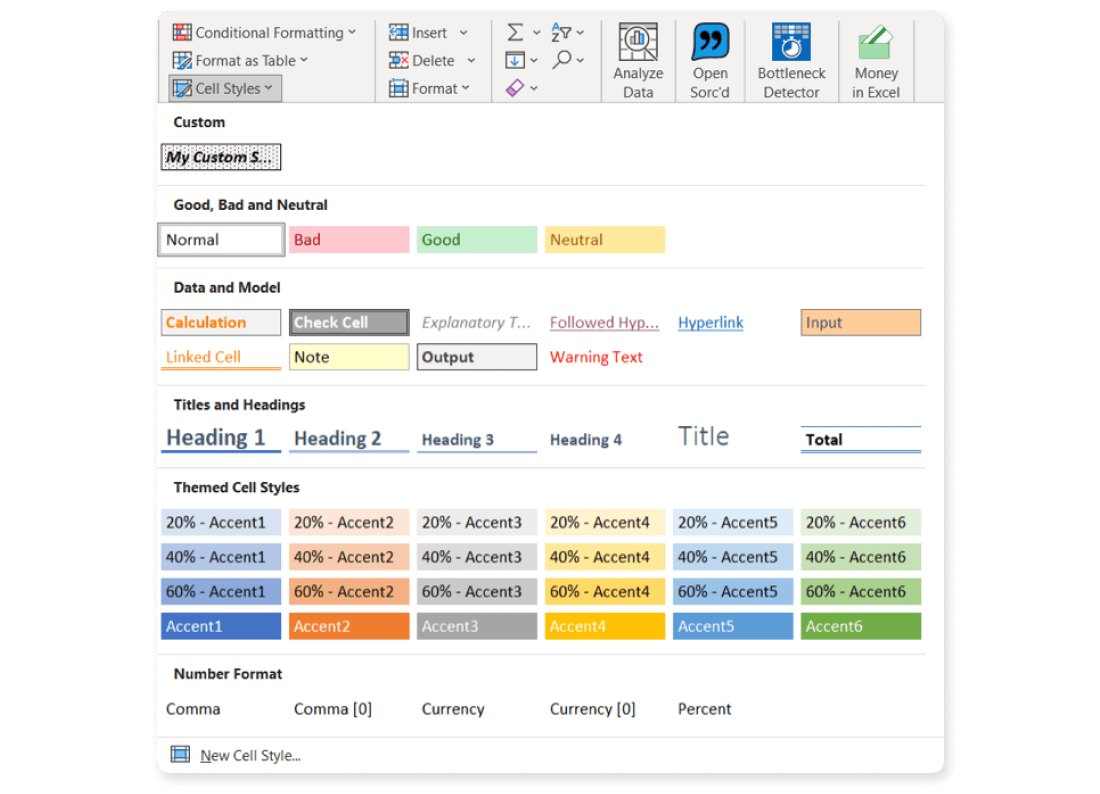The height and width of the screenshot is (794, 1100).
Task: Click the Find & Select magnifier icon
Action: click(561, 60)
